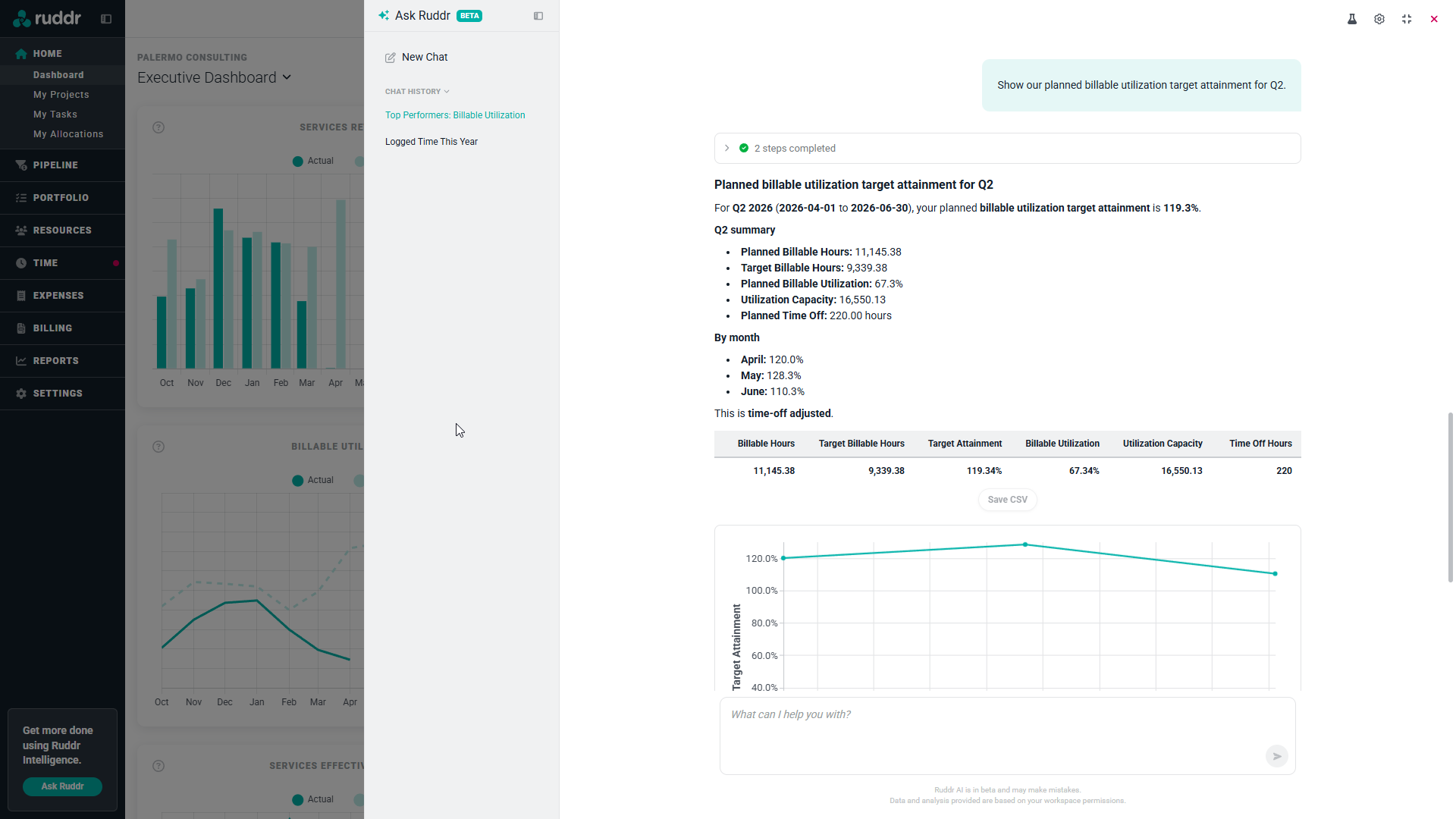Open the Reports menu
This screenshot has width=1456, height=819.
55,361
